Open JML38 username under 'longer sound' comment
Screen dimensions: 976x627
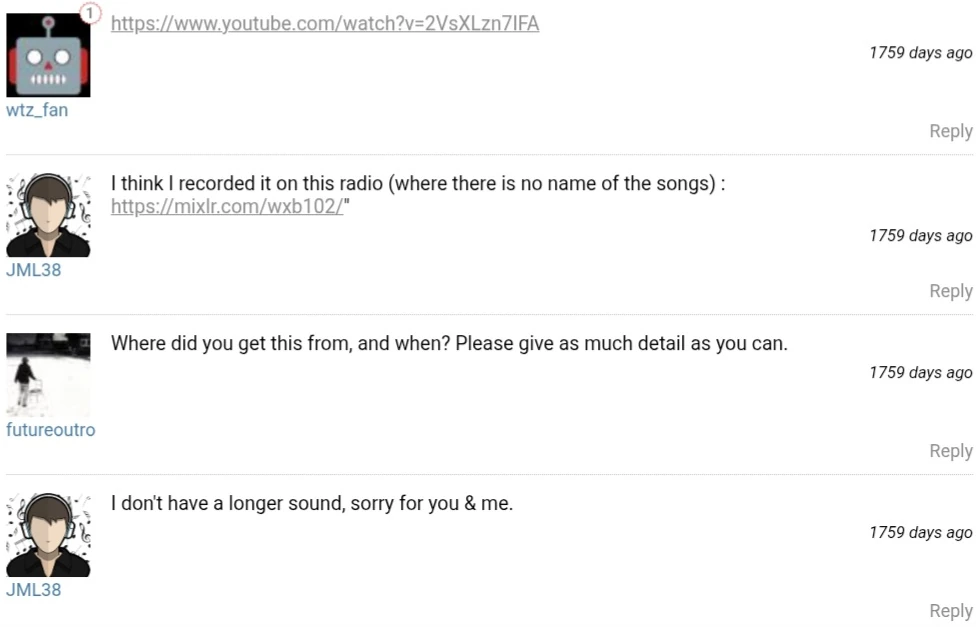[33, 590]
